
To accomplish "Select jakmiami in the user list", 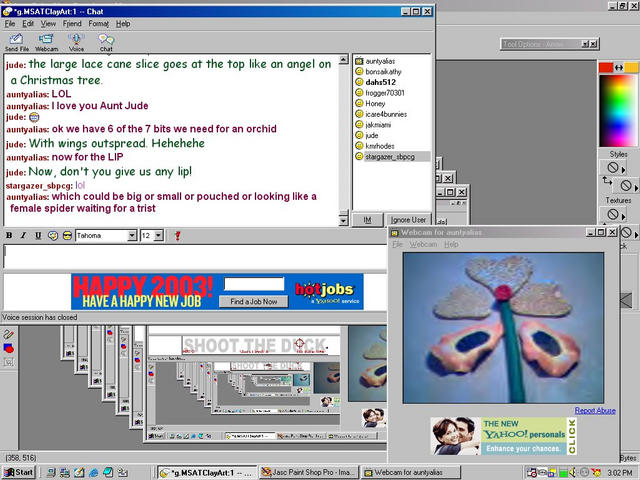I will click(x=378, y=125).
